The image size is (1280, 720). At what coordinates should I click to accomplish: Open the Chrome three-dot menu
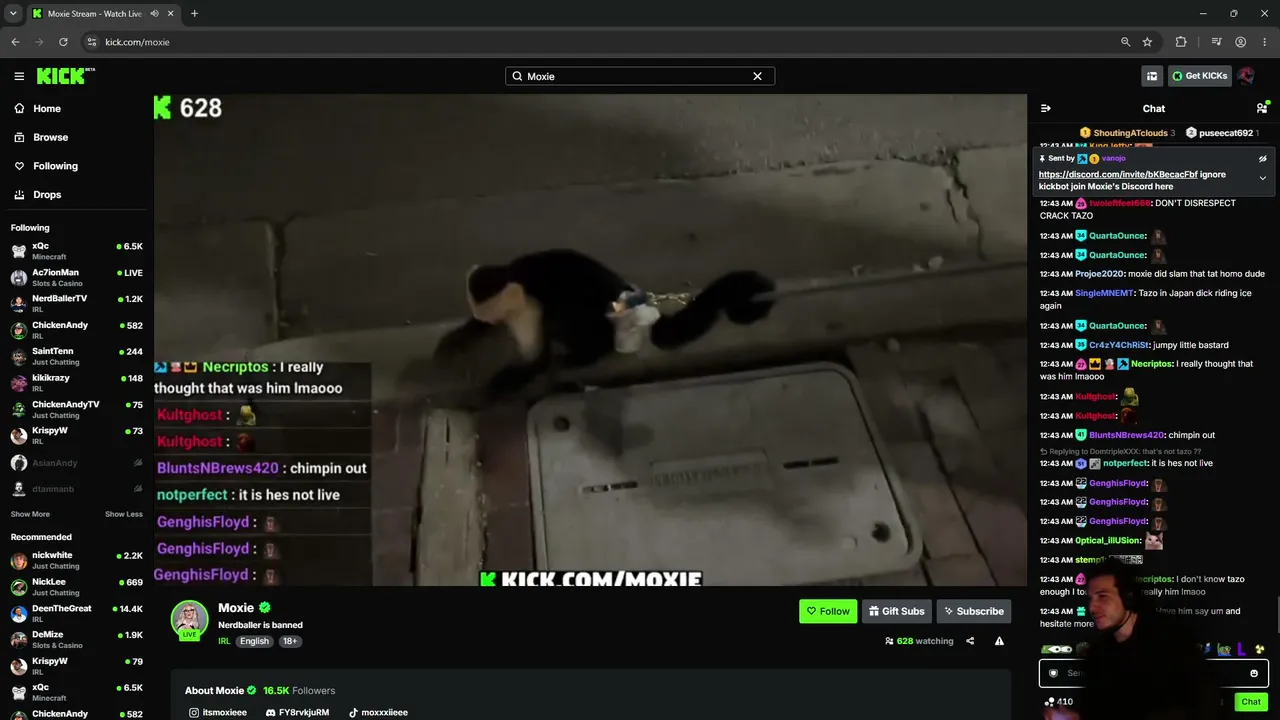click(x=1264, y=42)
